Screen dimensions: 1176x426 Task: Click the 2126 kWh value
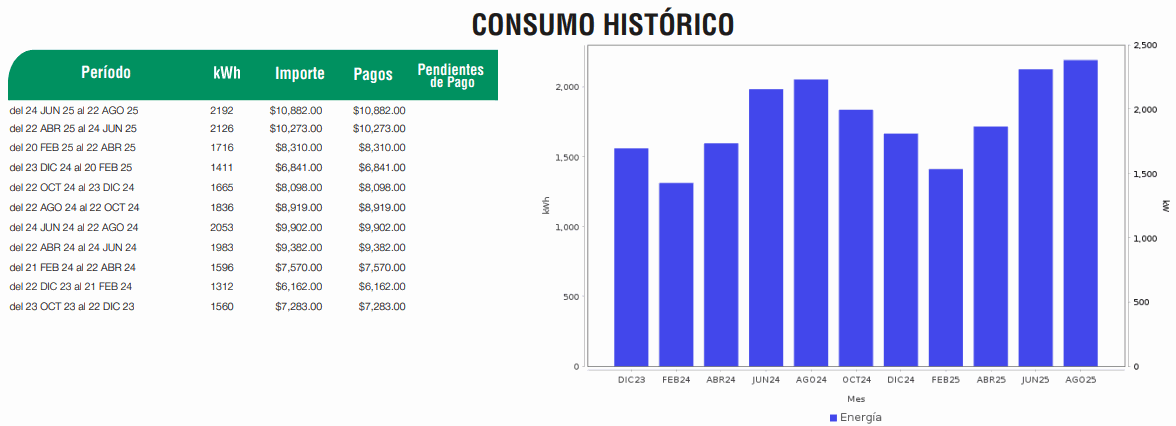pyautogui.click(x=222, y=129)
